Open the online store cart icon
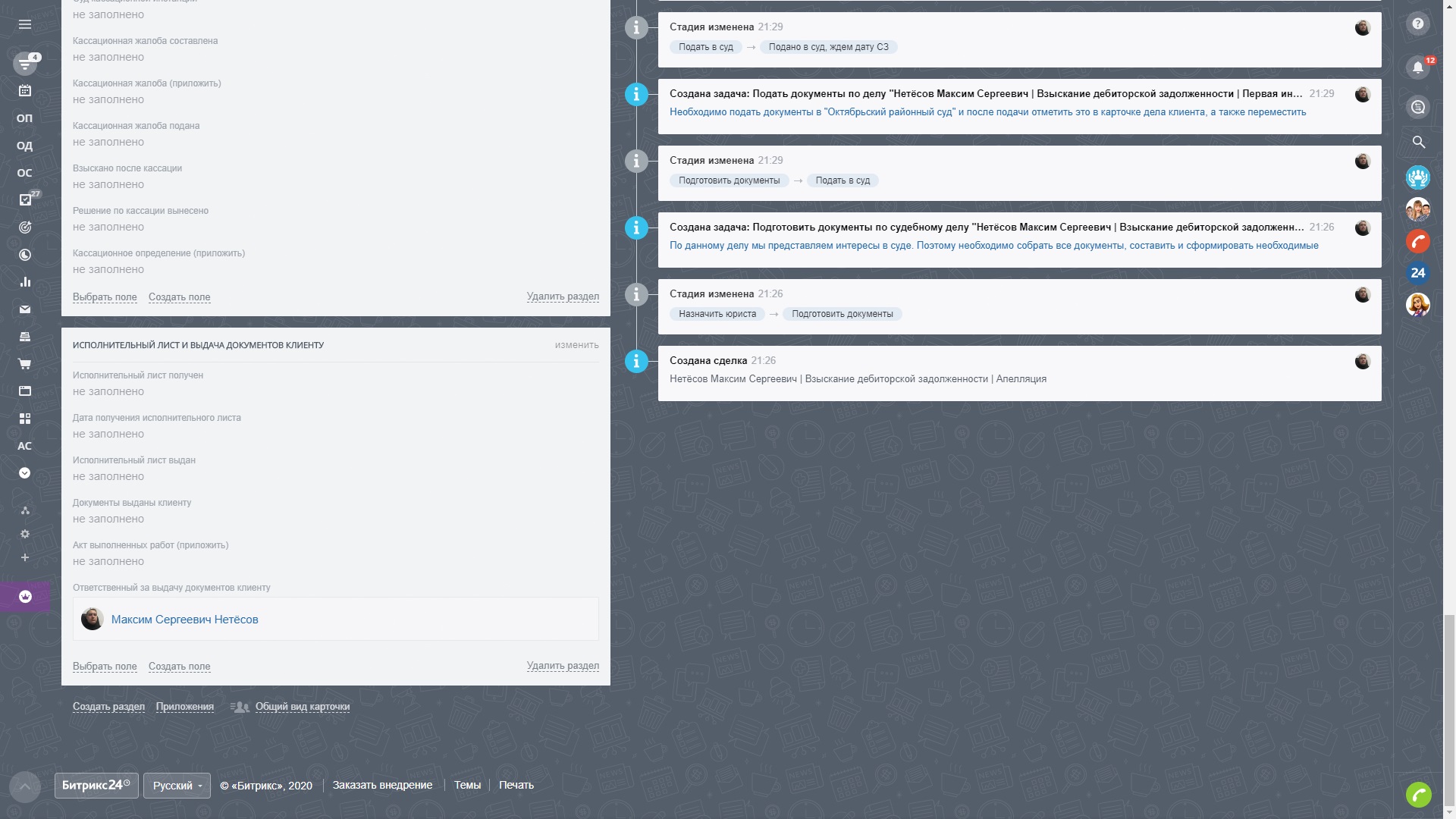Screen dimensions: 1456x819 [25, 364]
